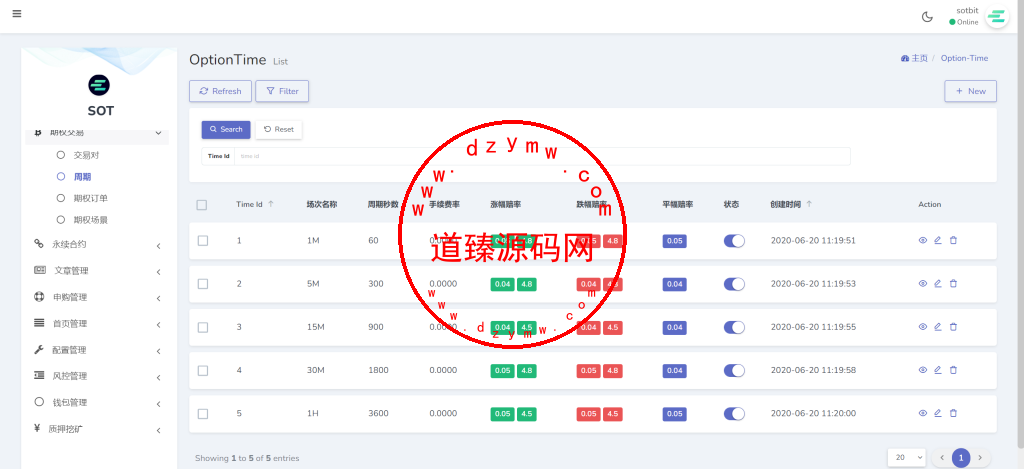The width and height of the screenshot is (1024, 469).
Task: View details of the 30M row
Action: tap(923, 370)
